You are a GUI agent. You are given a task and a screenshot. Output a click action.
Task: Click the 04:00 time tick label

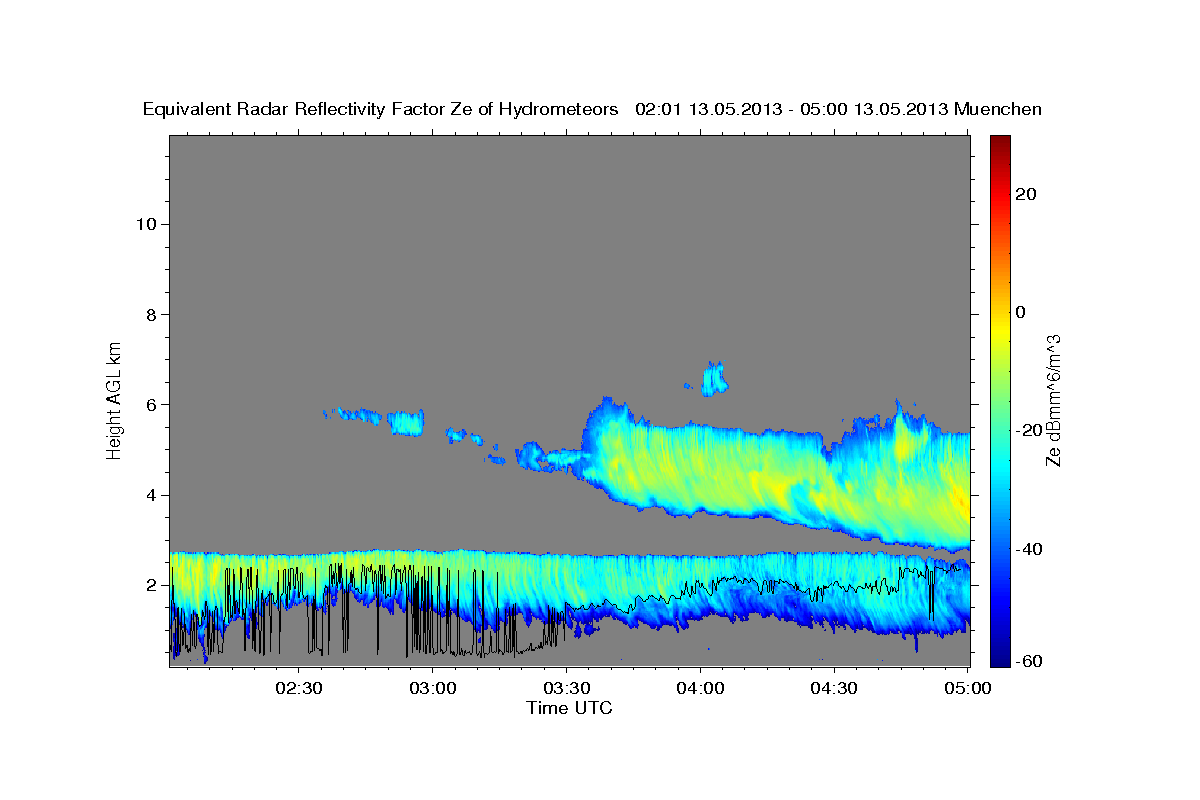pos(700,689)
